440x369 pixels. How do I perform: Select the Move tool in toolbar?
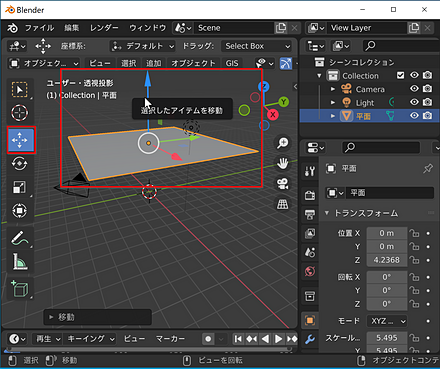click(20, 140)
